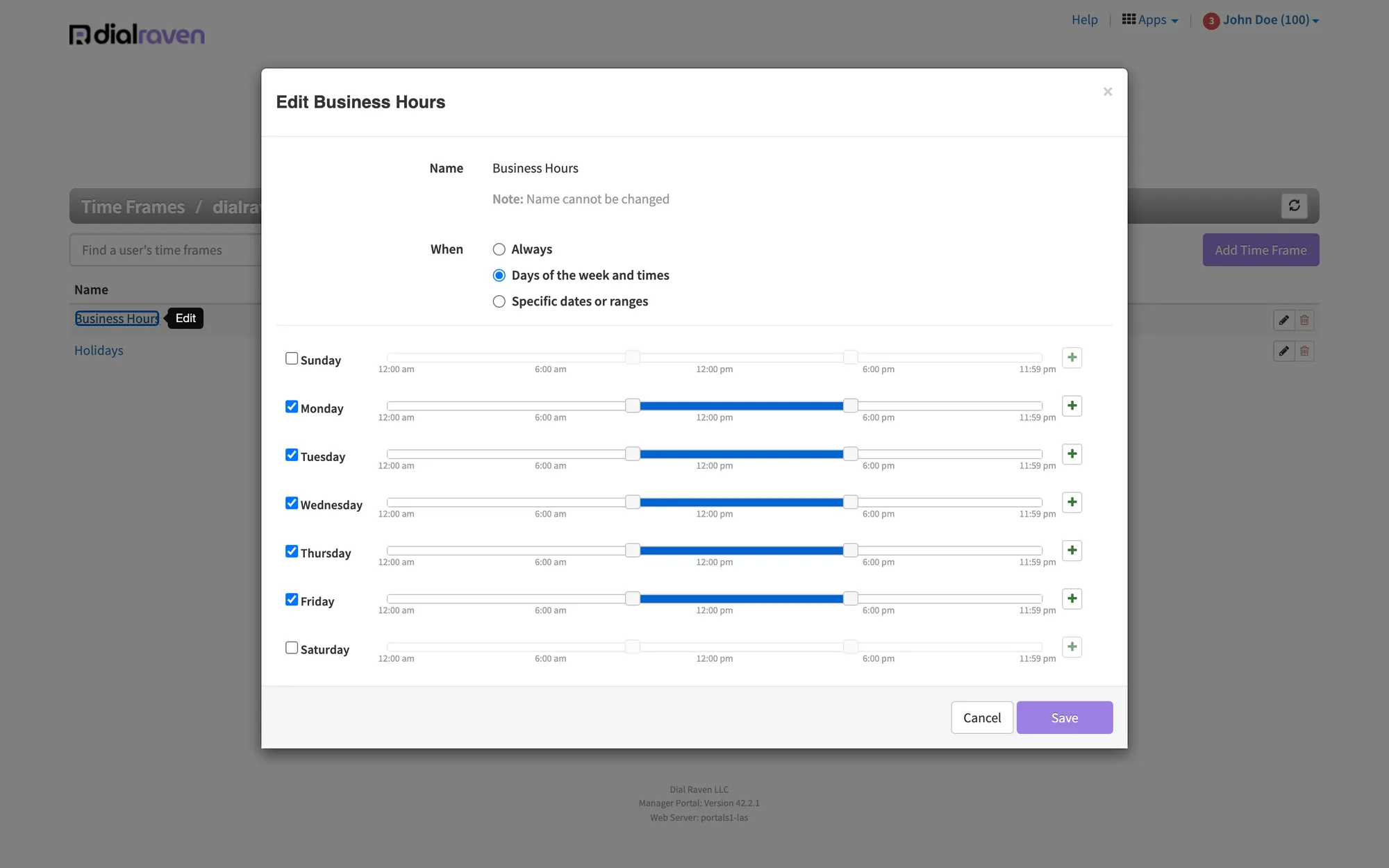Enable the Sunday checkbox
The height and width of the screenshot is (868, 1389).
click(x=292, y=358)
